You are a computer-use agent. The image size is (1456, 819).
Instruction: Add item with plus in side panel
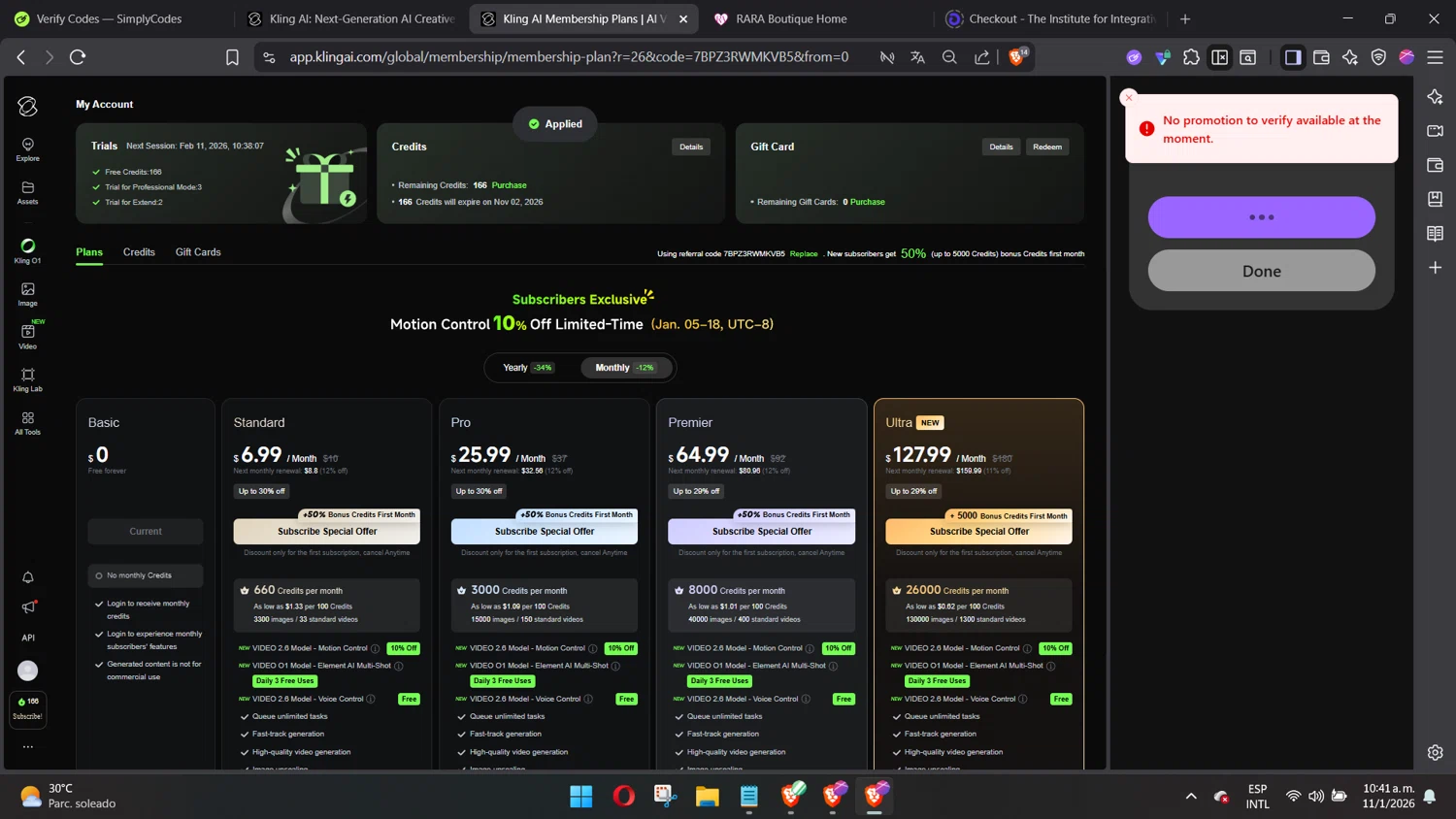tap(1435, 267)
